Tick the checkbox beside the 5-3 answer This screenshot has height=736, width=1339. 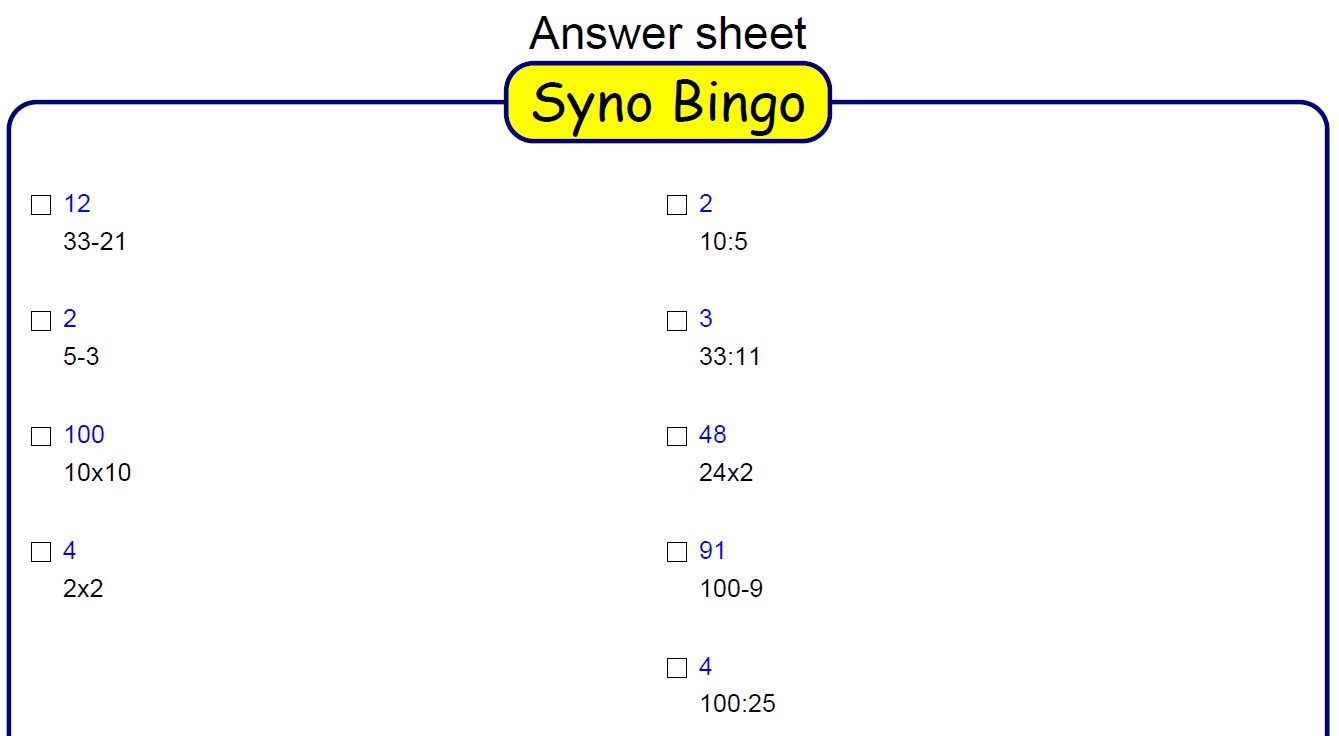pos(41,321)
